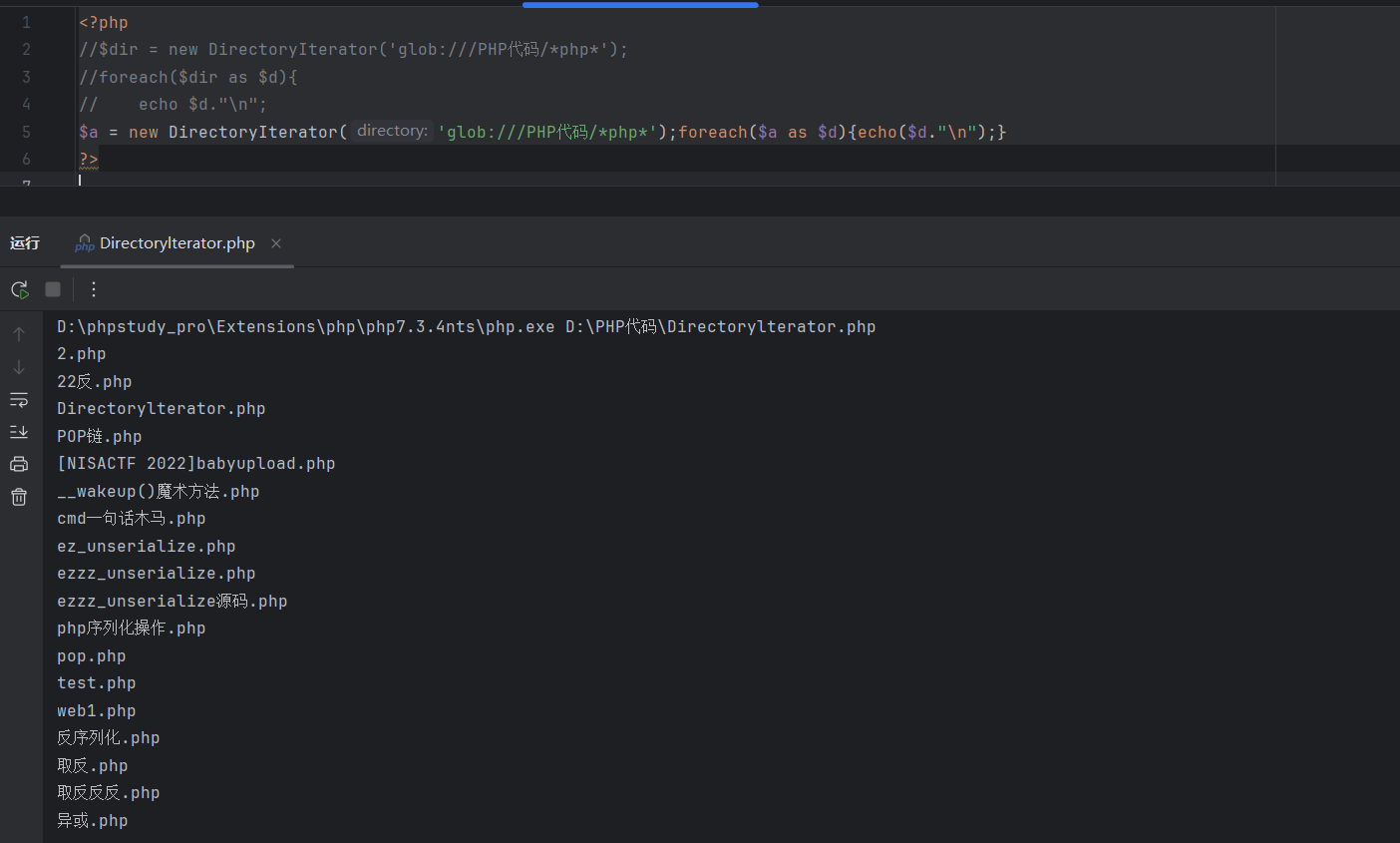This screenshot has width=1400, height=843.
Task: Select the DirectoryIterator.php run tab
Action: coord(176,243)
